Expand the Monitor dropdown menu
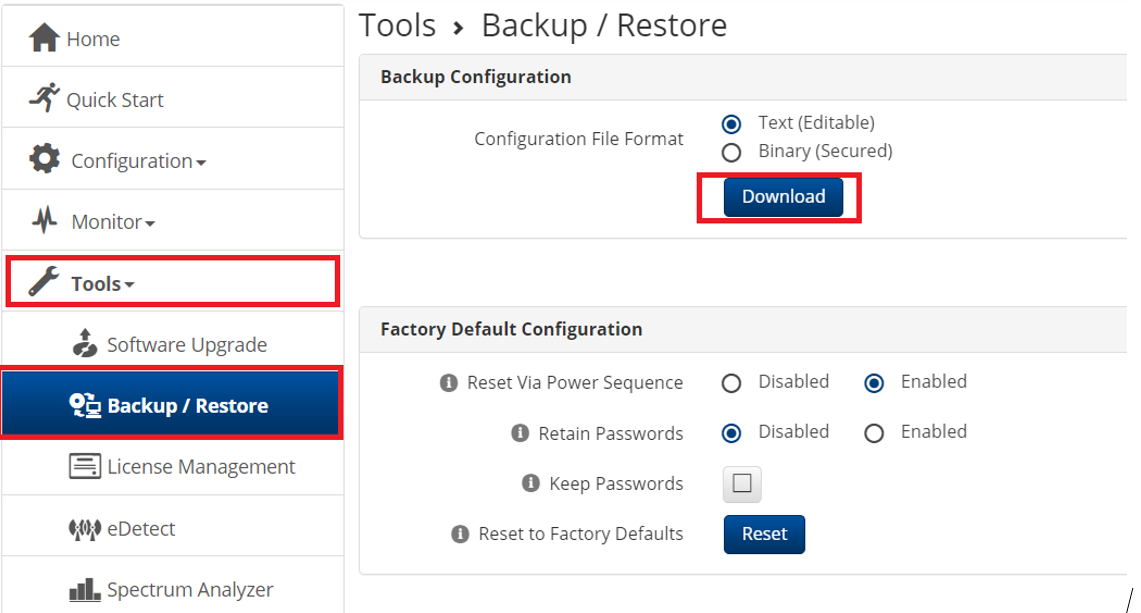The height and width of the screenshot is (613, 1141). tap(112, 222)
